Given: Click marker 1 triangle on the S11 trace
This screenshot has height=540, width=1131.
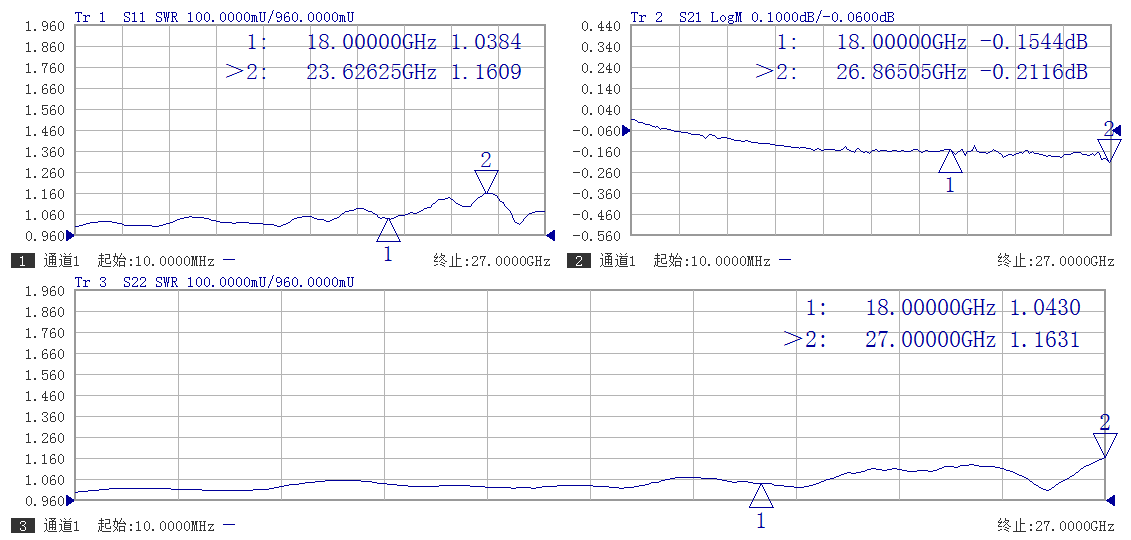Looking at the screenshot, I should (x=388, y=231).
